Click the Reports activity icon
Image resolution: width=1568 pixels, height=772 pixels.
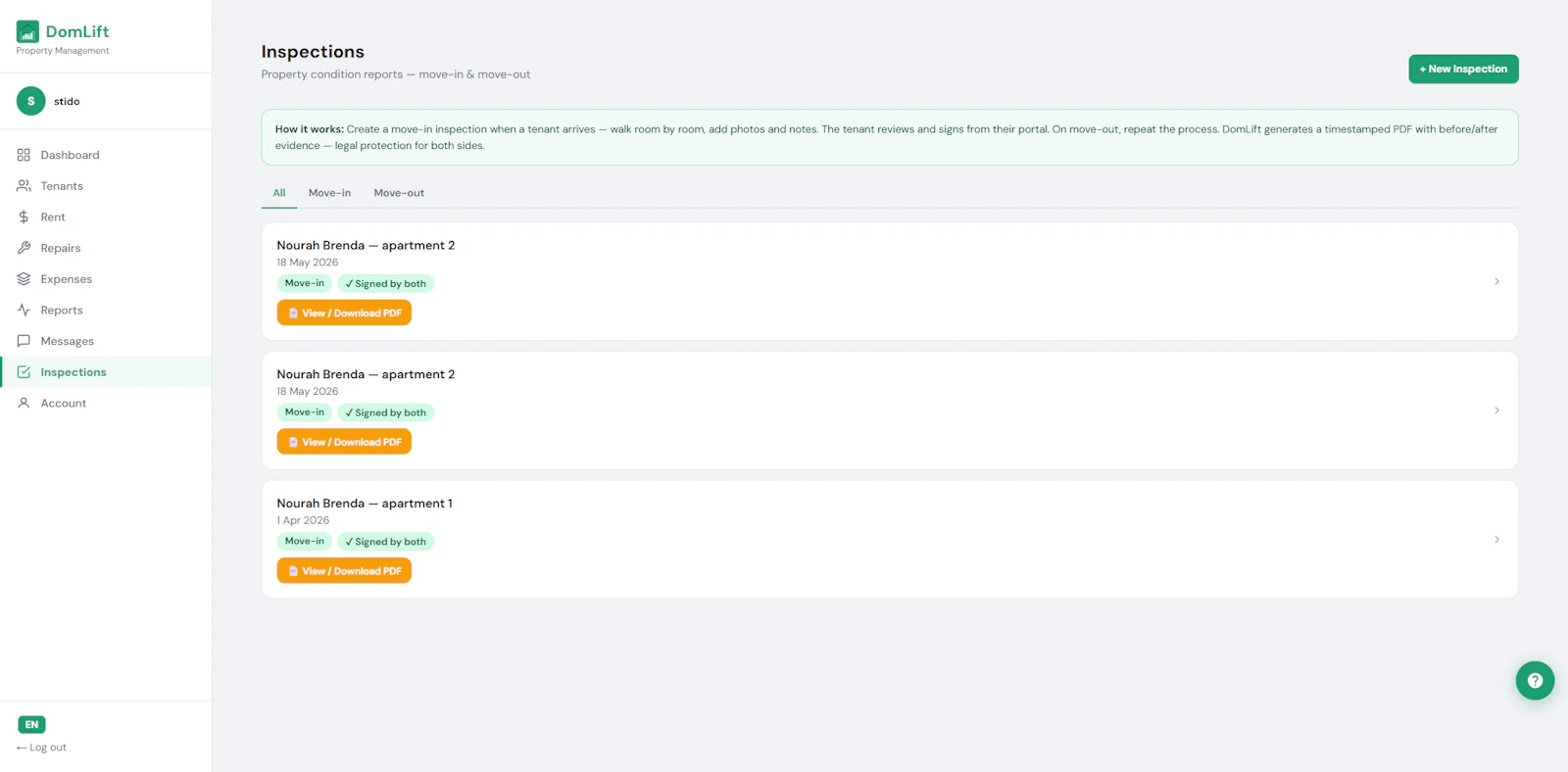[24, 310]
